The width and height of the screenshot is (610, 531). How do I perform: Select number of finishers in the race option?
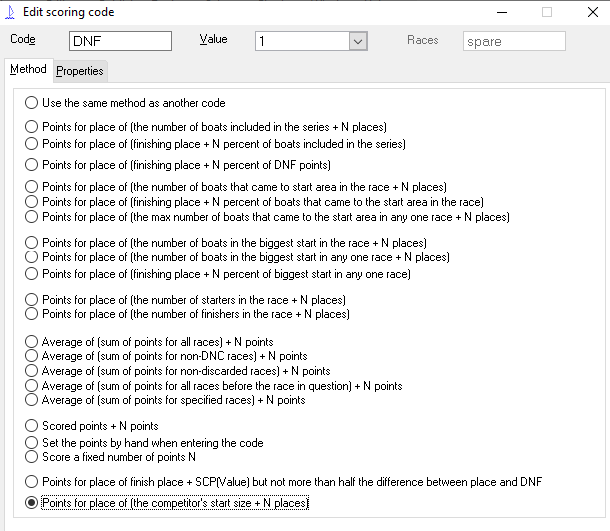pyautogui.click(x=187, y=314)
